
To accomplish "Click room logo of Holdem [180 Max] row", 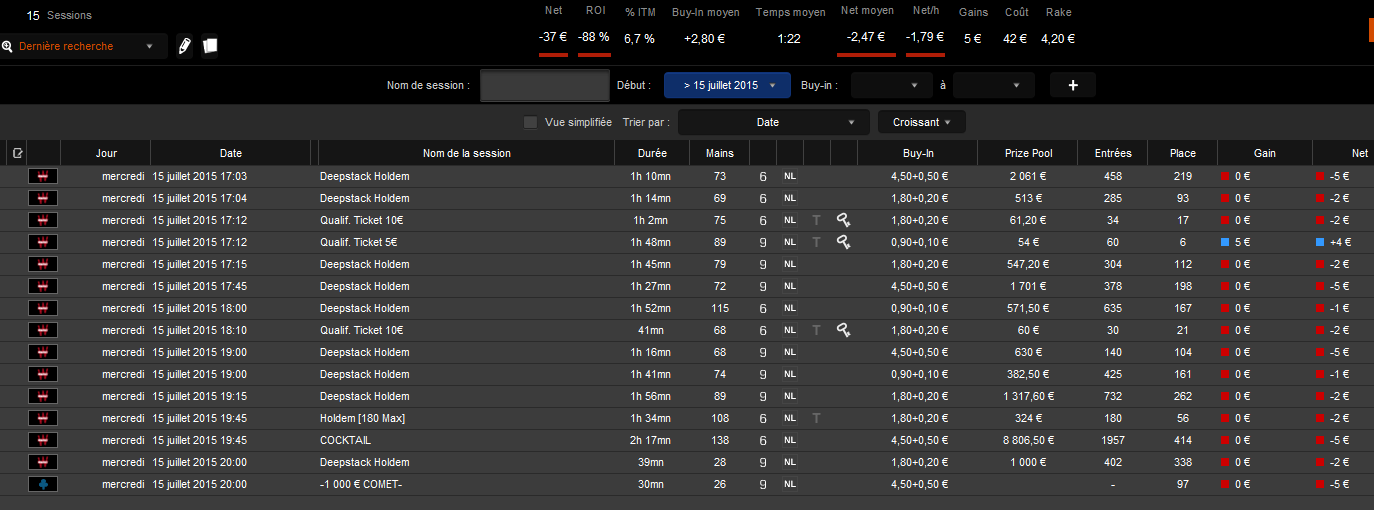I will tap(43, 418).
